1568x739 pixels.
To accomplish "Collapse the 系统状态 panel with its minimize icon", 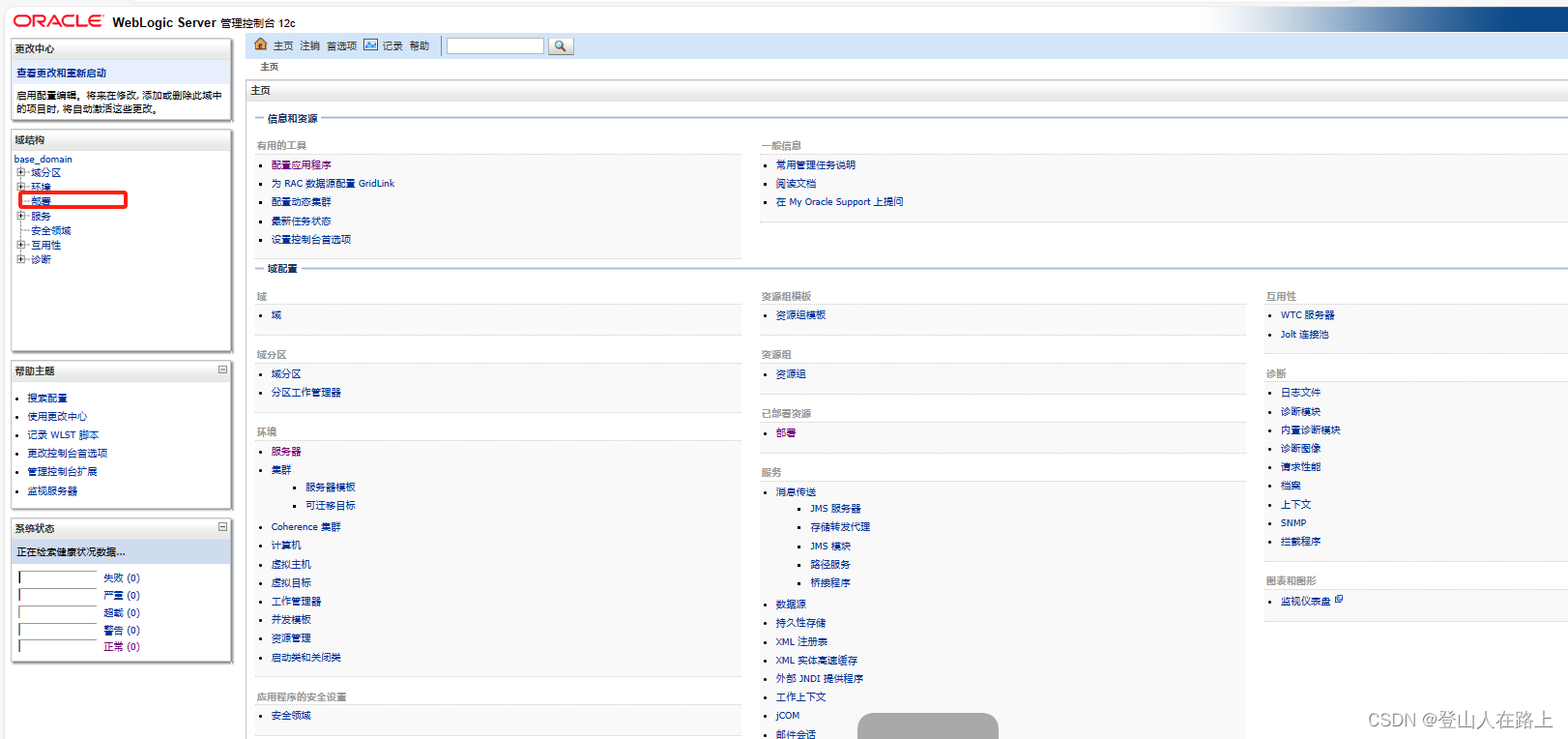I will 222,527.
